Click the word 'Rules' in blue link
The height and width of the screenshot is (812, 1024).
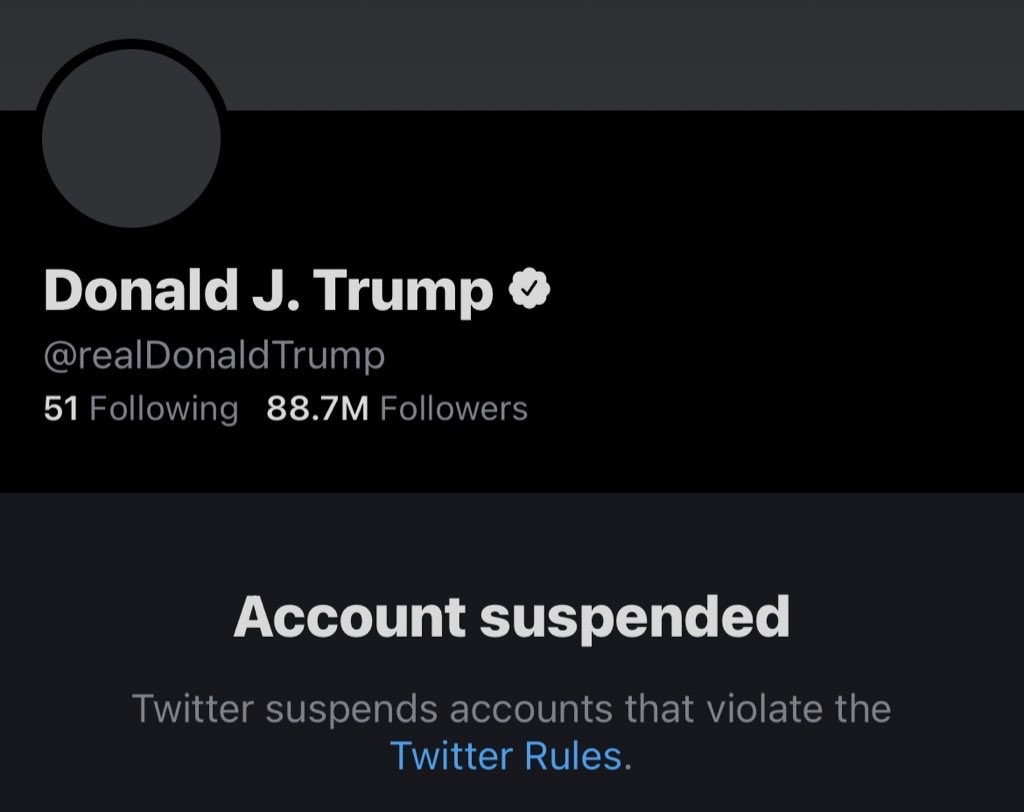(x=573, y=756)
